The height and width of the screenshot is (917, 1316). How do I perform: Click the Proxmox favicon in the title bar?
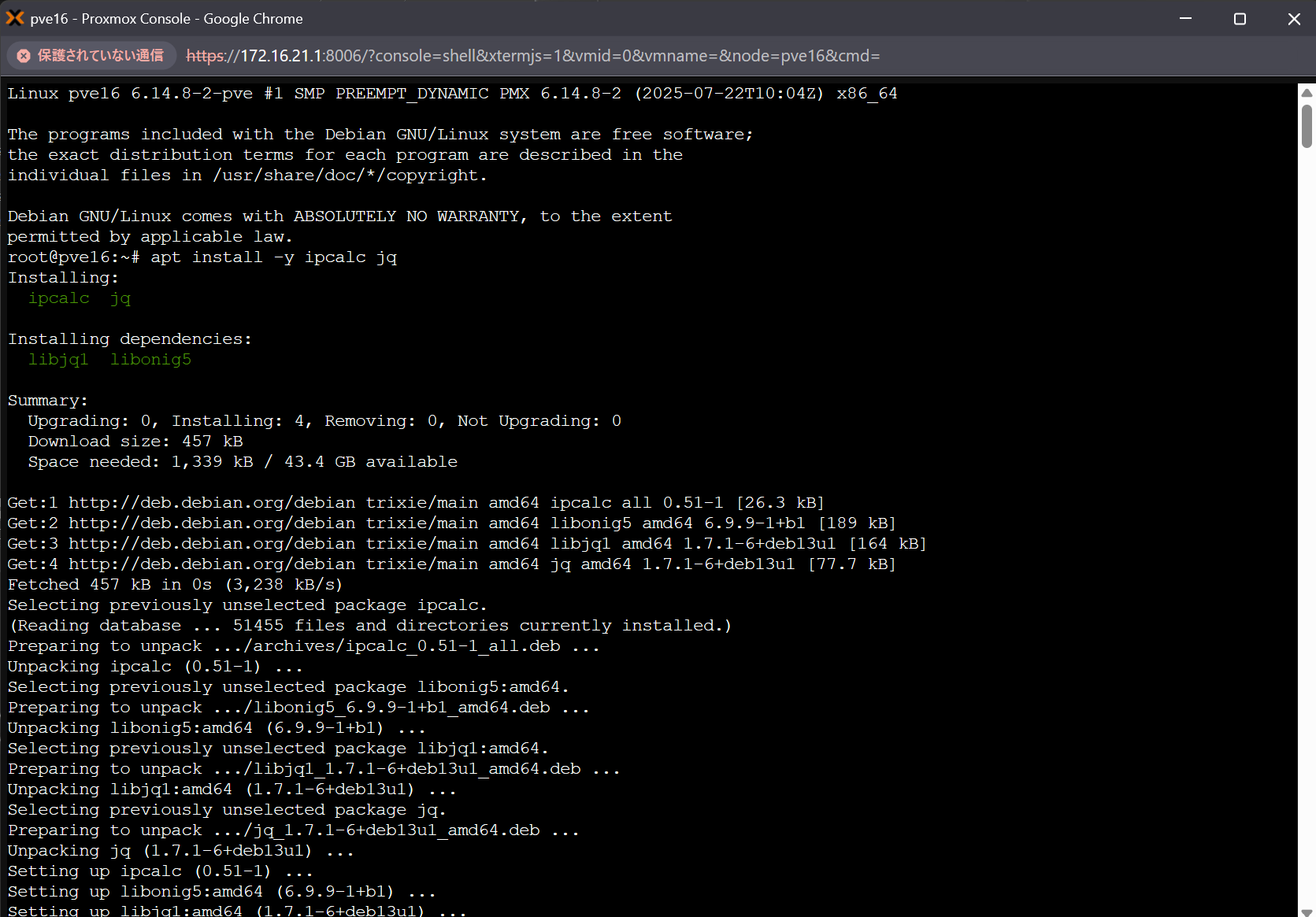15,17
